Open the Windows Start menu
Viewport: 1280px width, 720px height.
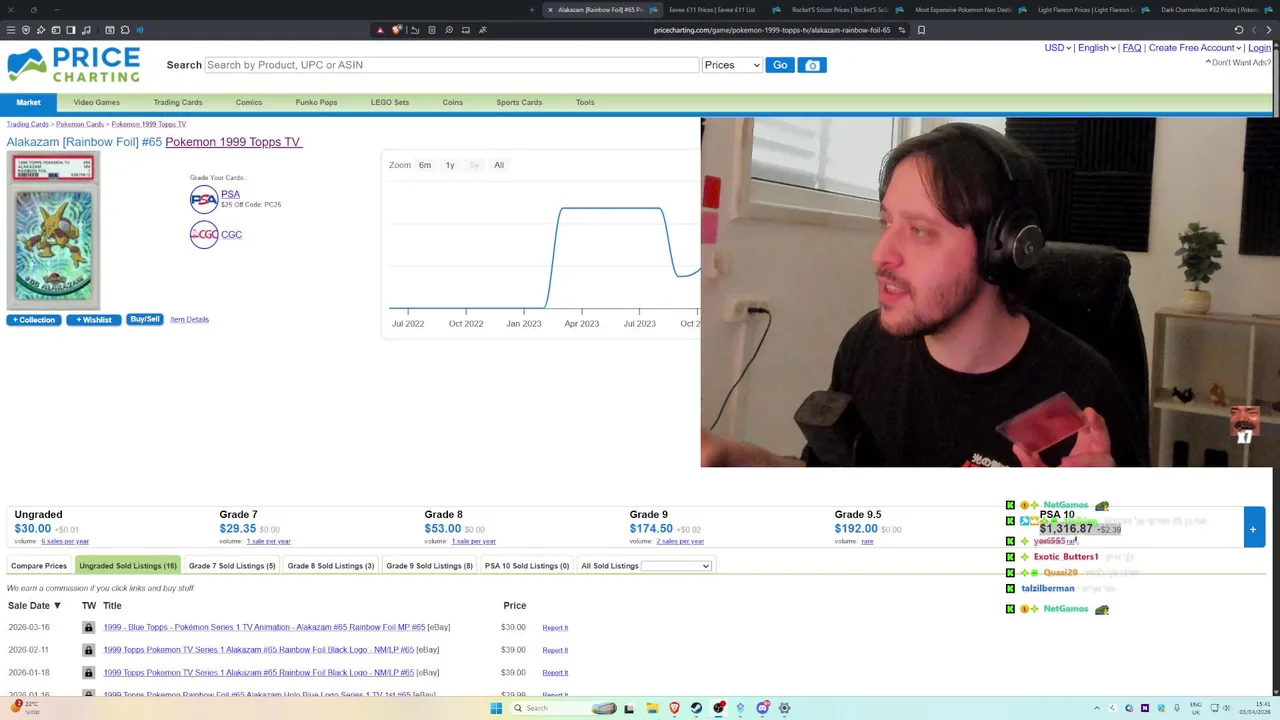click(496, 708)
